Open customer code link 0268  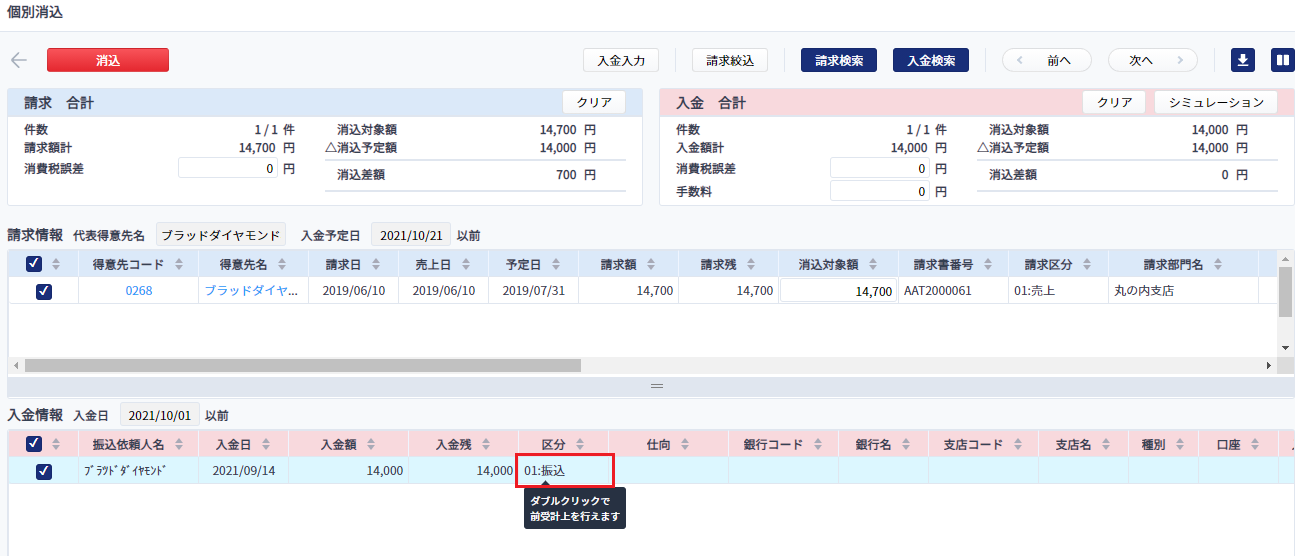pyautogui.click(x=139, y=291)
